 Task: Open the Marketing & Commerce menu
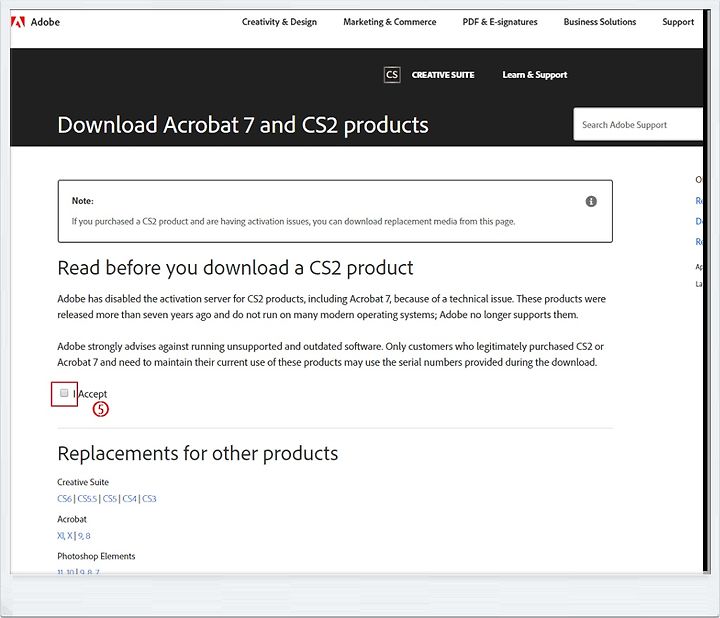pyautogui.click(x=389, y=22)
